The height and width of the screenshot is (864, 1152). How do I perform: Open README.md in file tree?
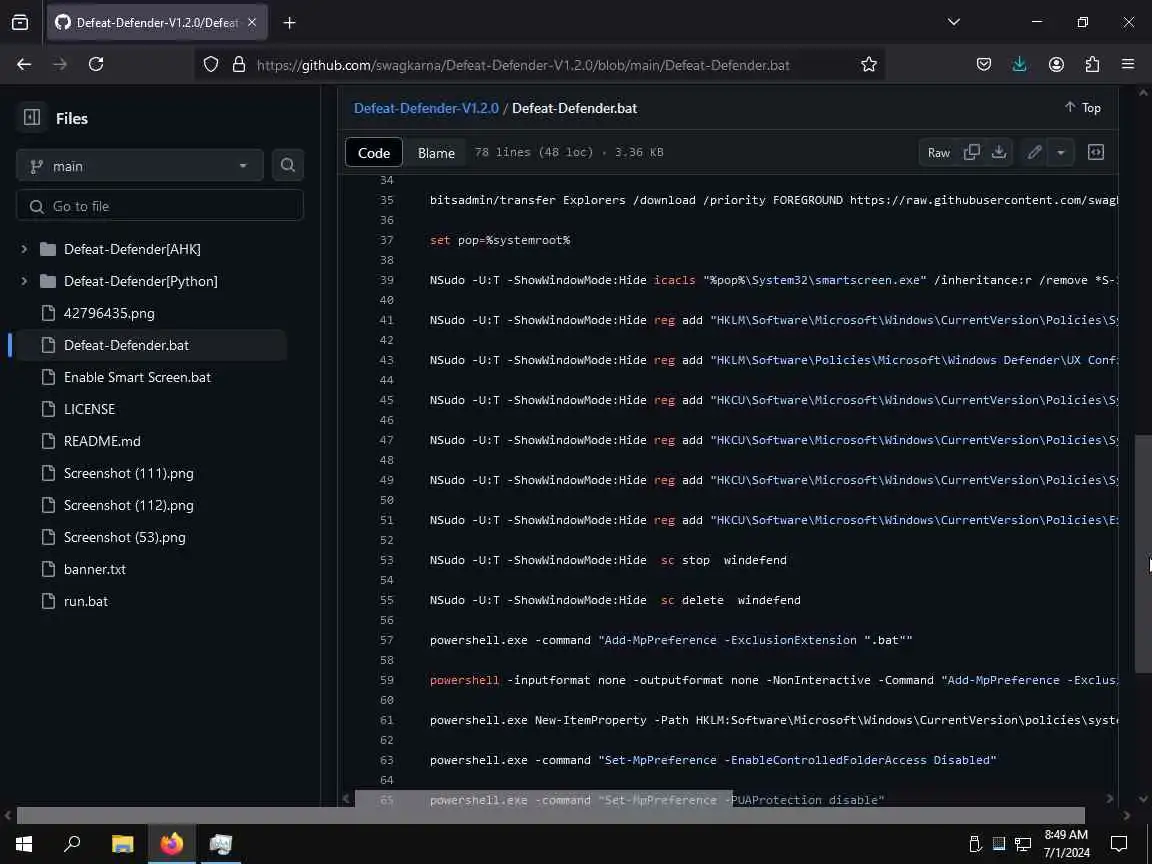[102, 441]
